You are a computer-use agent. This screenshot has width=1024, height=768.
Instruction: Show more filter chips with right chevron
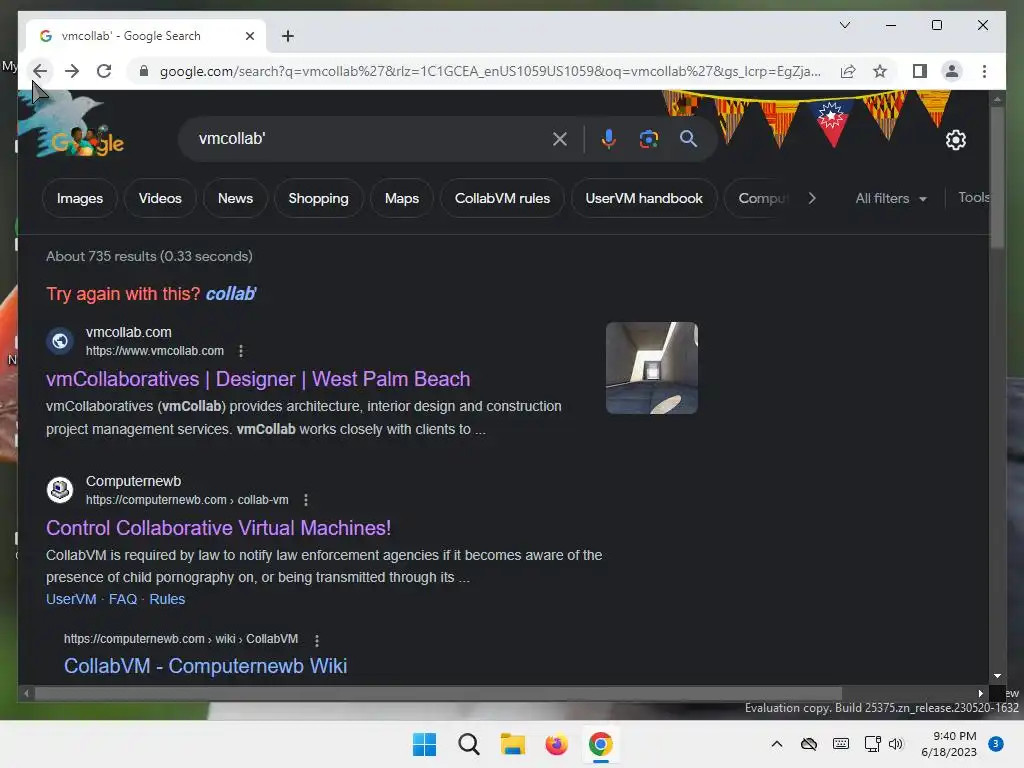(812, 198)
